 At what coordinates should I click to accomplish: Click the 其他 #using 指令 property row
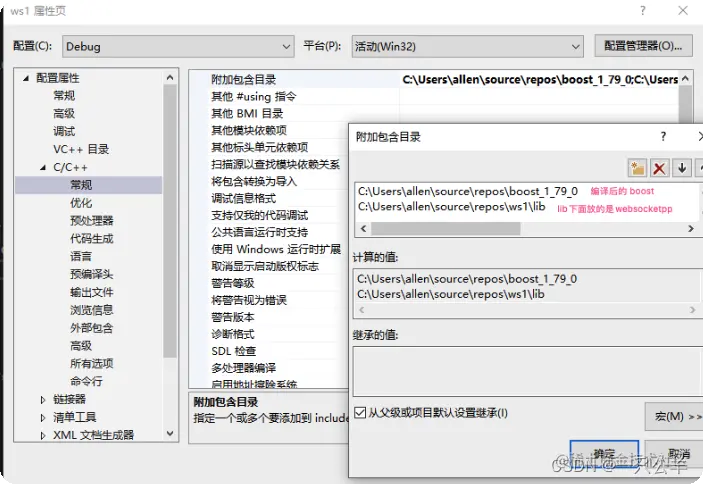(x=254, y=96)
